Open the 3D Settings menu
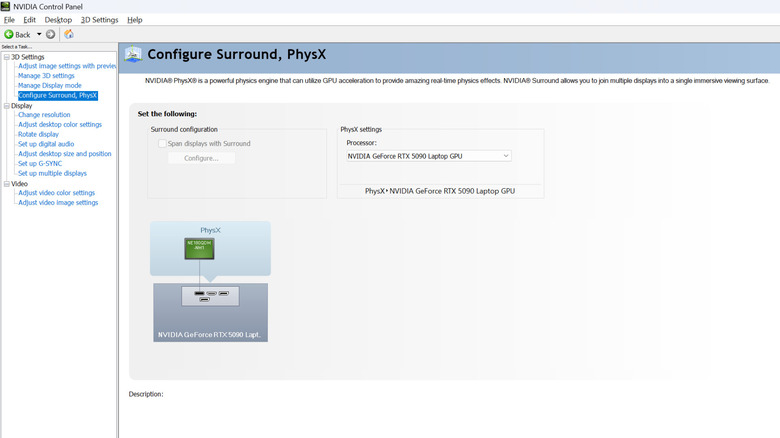 (x=99, y=20)
